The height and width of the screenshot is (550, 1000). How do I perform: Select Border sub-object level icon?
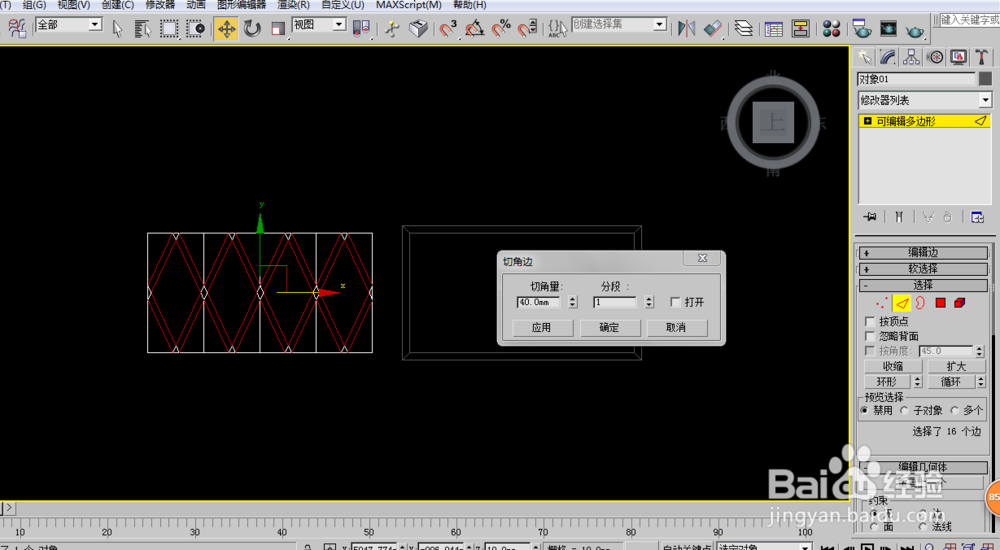tap(920, 303)
